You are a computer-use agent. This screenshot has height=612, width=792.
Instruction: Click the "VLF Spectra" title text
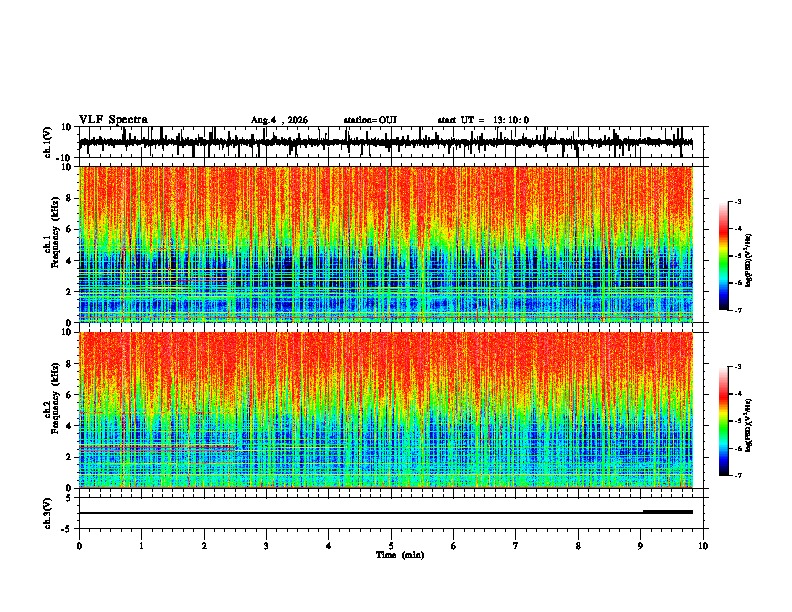(x=113, y=120)
